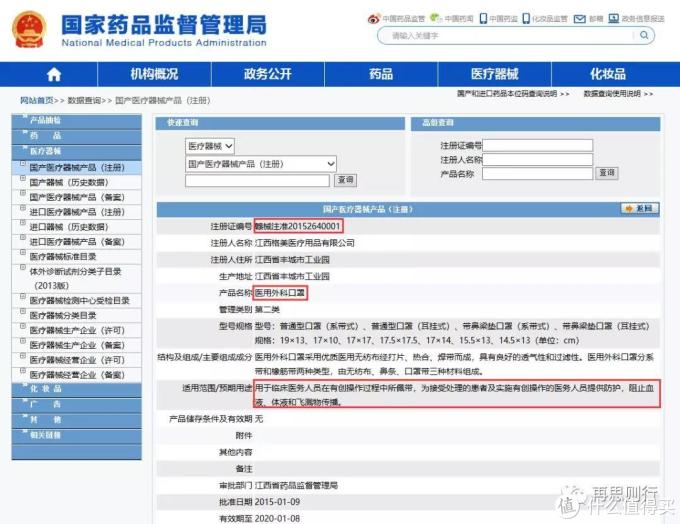The height and width of the screenshot is (524, 680).
Task: Open the 政务公开 navigation menu
Action: (x=268, y=74)
